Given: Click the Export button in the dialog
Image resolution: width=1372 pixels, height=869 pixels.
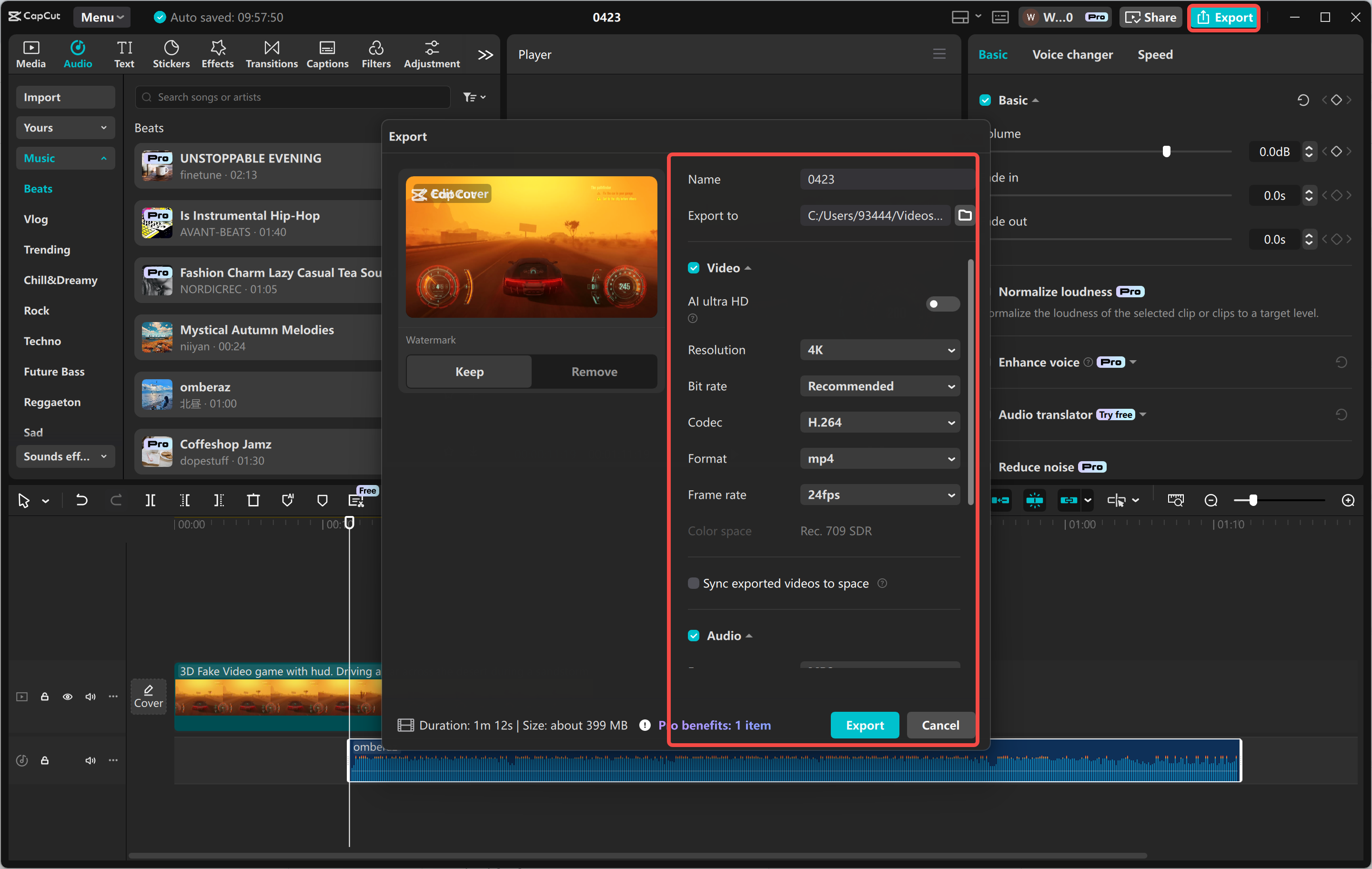Looking at the screenshot, I should (x=864, y=725).
